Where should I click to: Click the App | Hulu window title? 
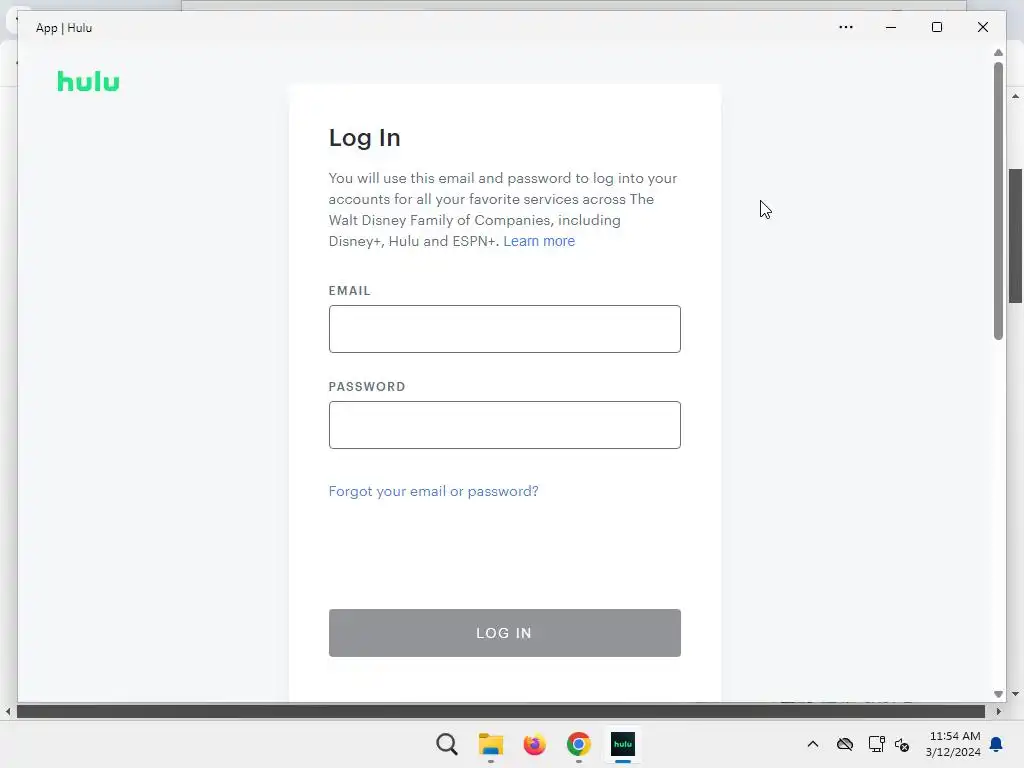tap(64, 28)
